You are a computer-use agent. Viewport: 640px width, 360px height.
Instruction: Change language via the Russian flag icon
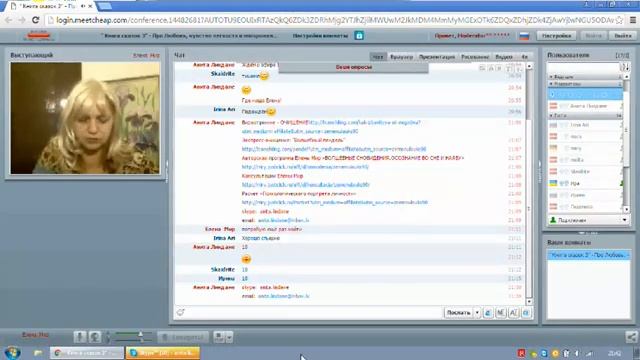coord(524,36)
